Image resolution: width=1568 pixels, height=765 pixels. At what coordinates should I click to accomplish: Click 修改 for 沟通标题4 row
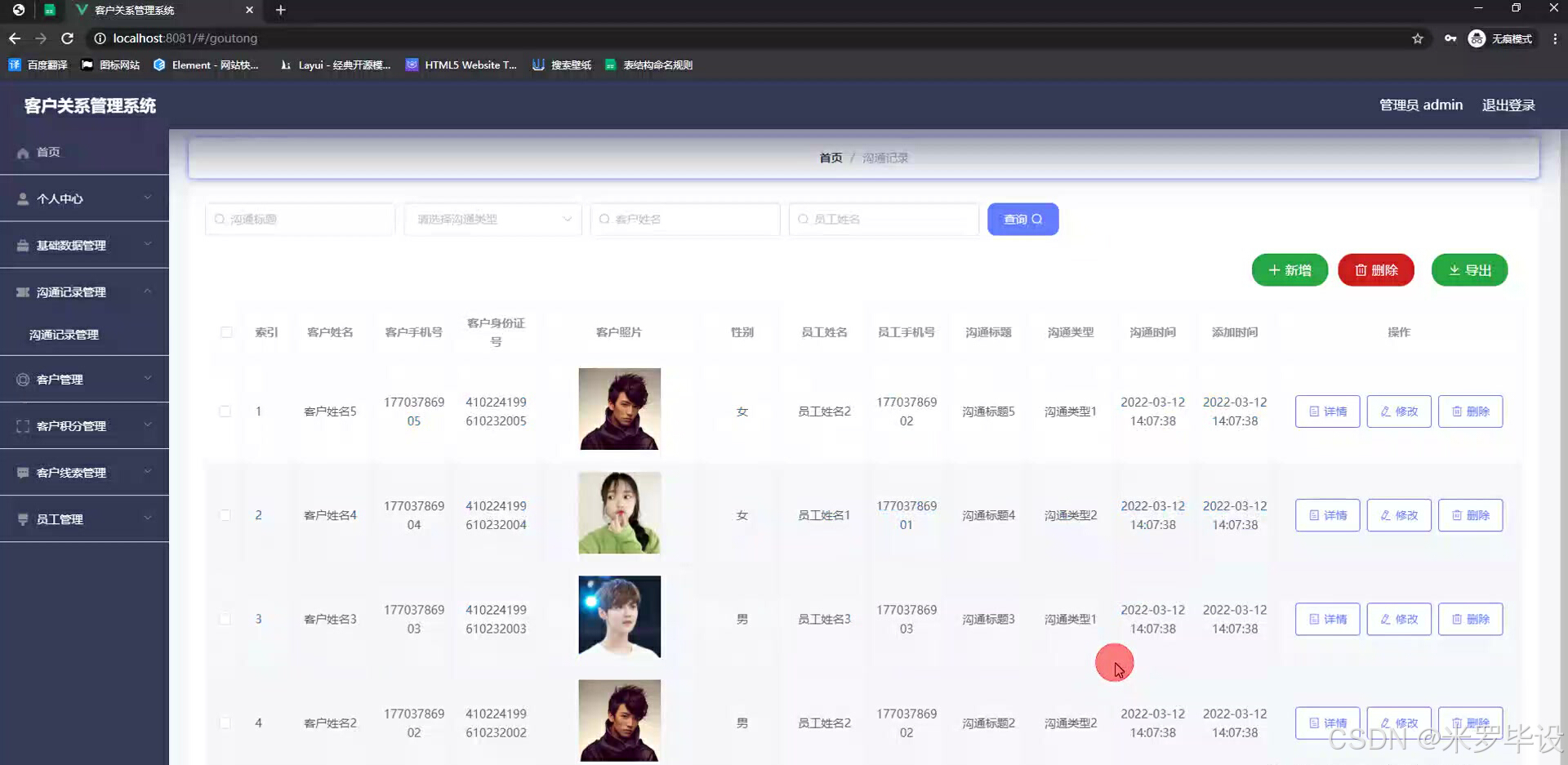click(x=1399, y=515)
